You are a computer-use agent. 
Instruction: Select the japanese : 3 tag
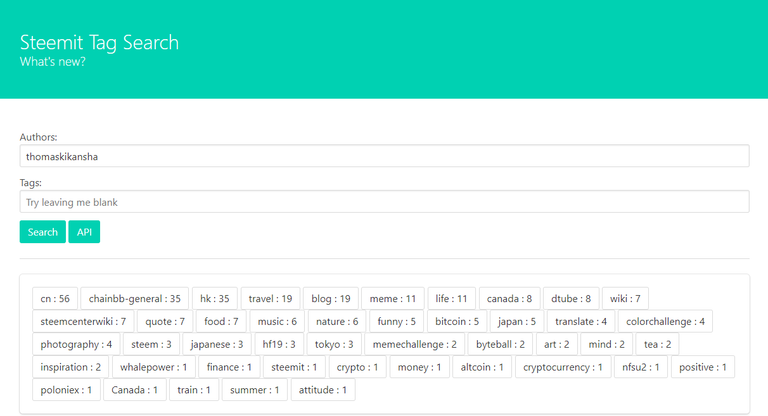[x=217, y=344]
